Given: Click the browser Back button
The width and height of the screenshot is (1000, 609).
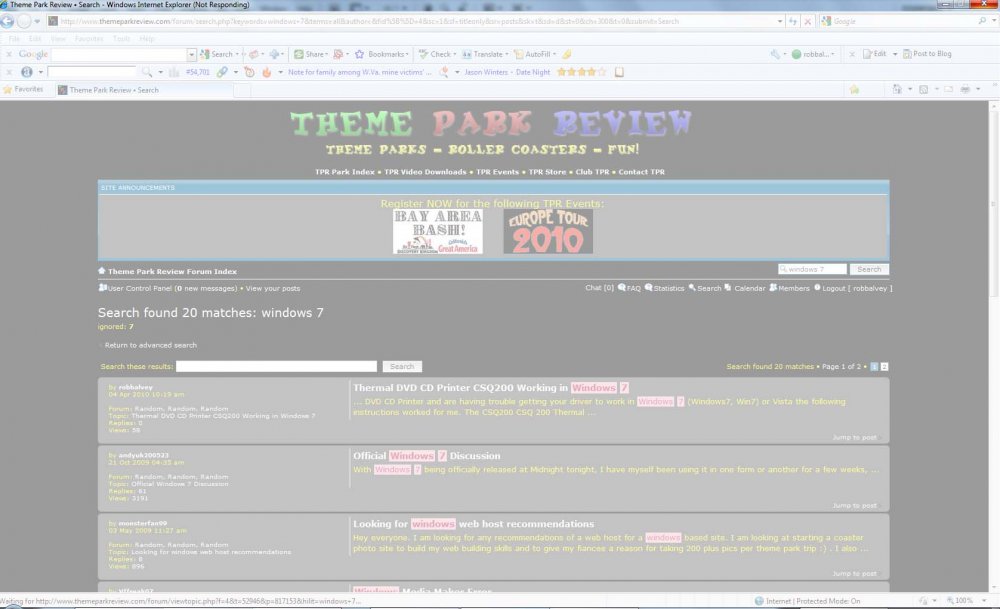Looking at the screenshot, I should 9,21.
